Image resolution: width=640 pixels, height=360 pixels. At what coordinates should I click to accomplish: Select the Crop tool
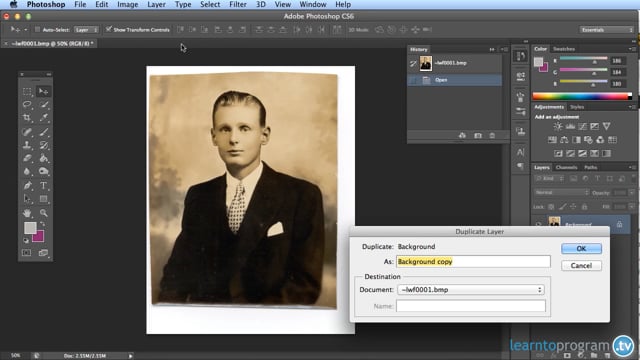coord(27,118)
